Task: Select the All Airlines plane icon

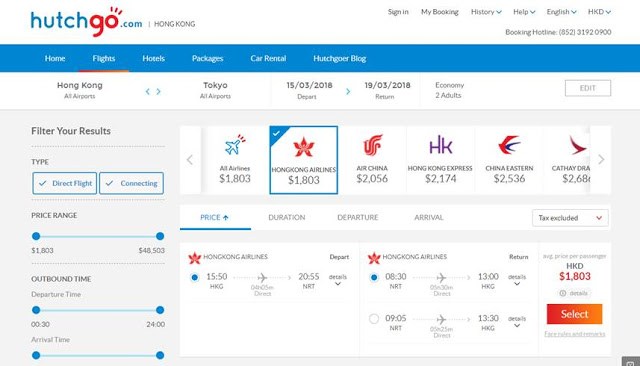Action: click(235, 145)
